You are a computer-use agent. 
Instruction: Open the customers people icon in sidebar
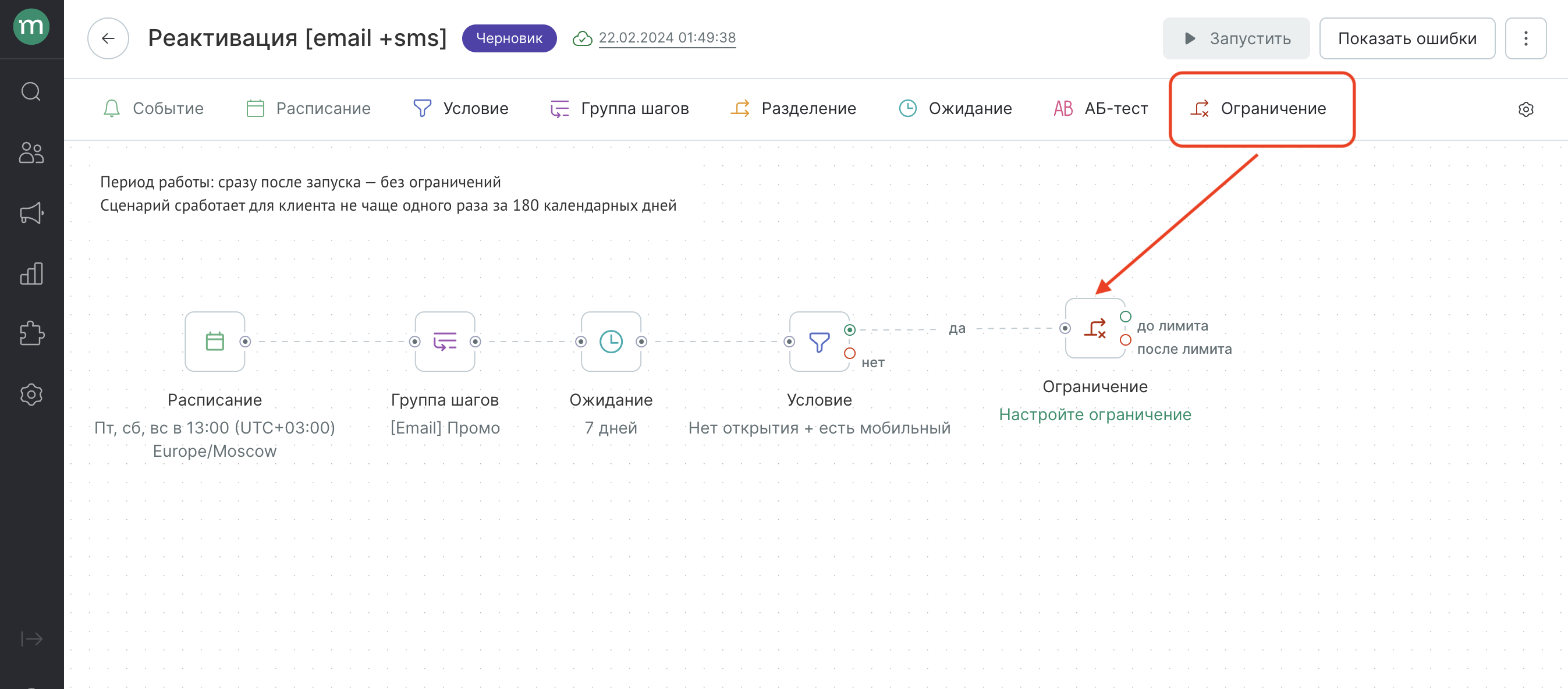point(31,152)
